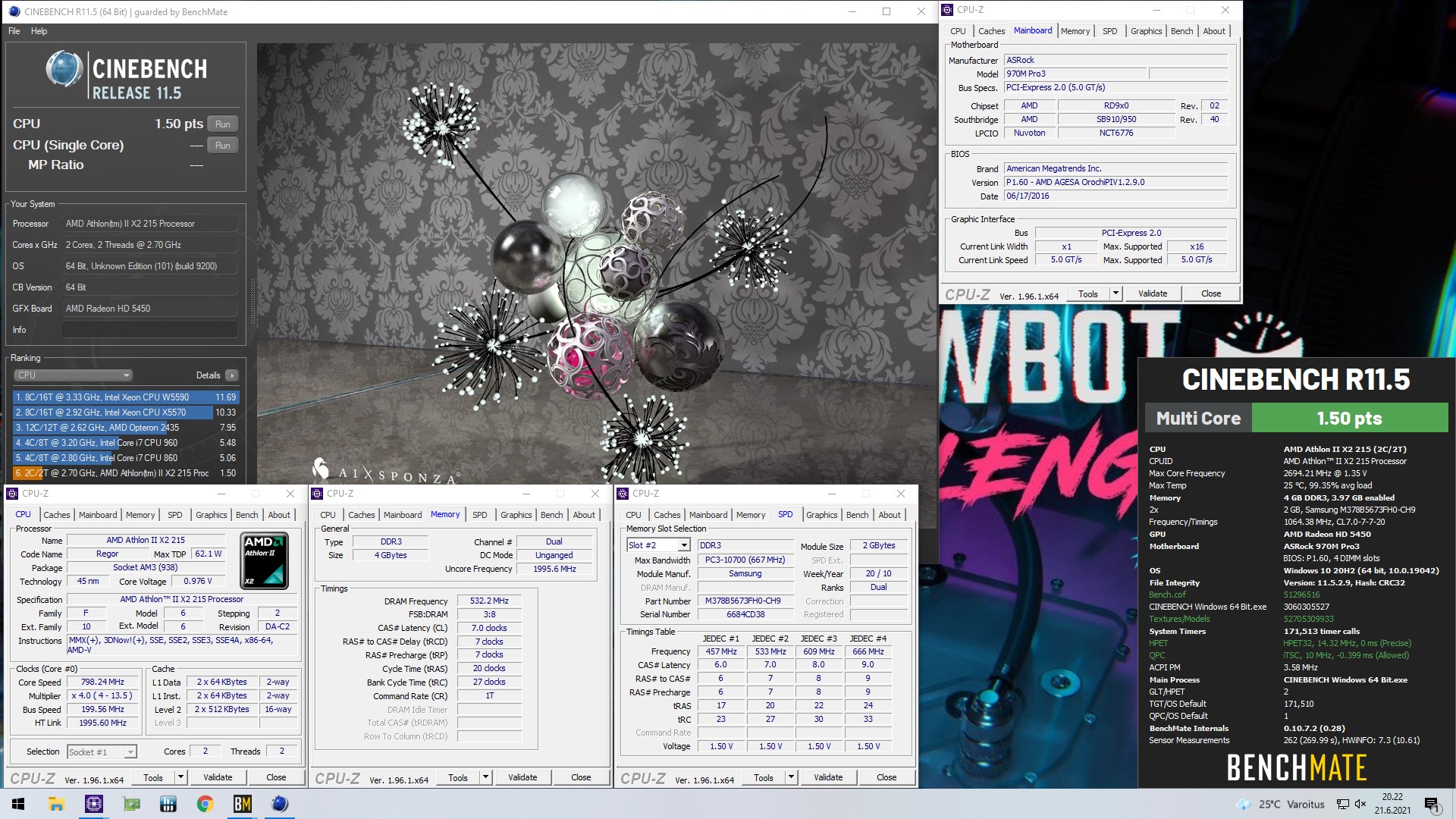
Task: Select Memory tab in CPU-Z CPU window
Action: click(140, 515)
